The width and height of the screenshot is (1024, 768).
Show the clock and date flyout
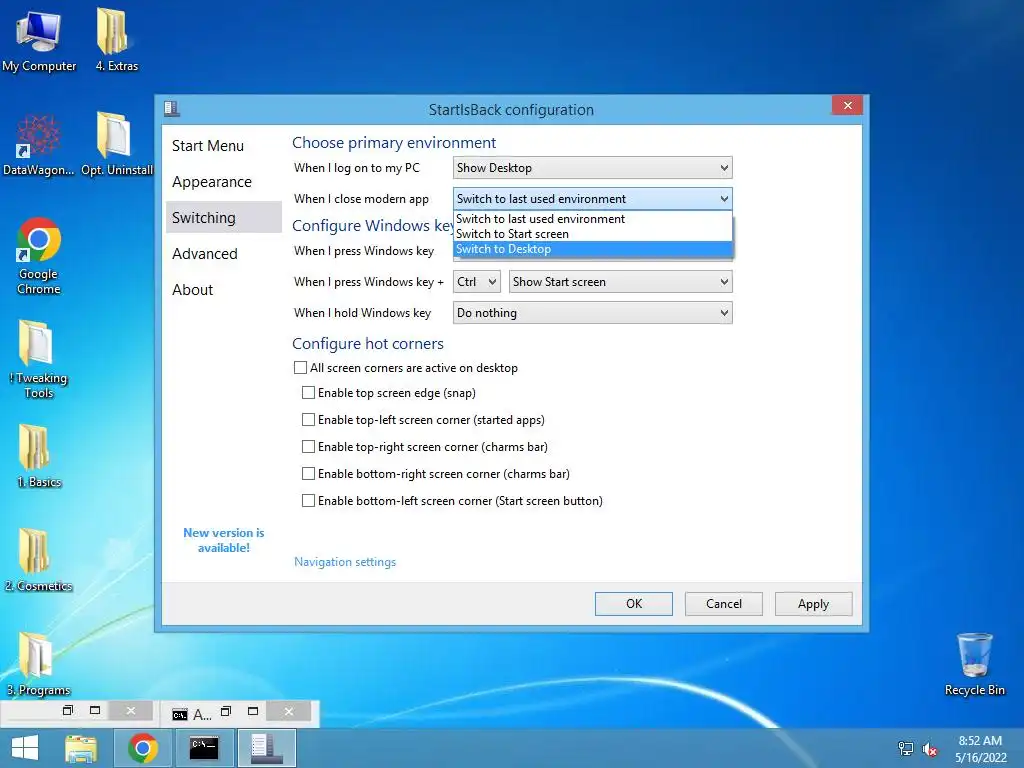tap(980, 749)
